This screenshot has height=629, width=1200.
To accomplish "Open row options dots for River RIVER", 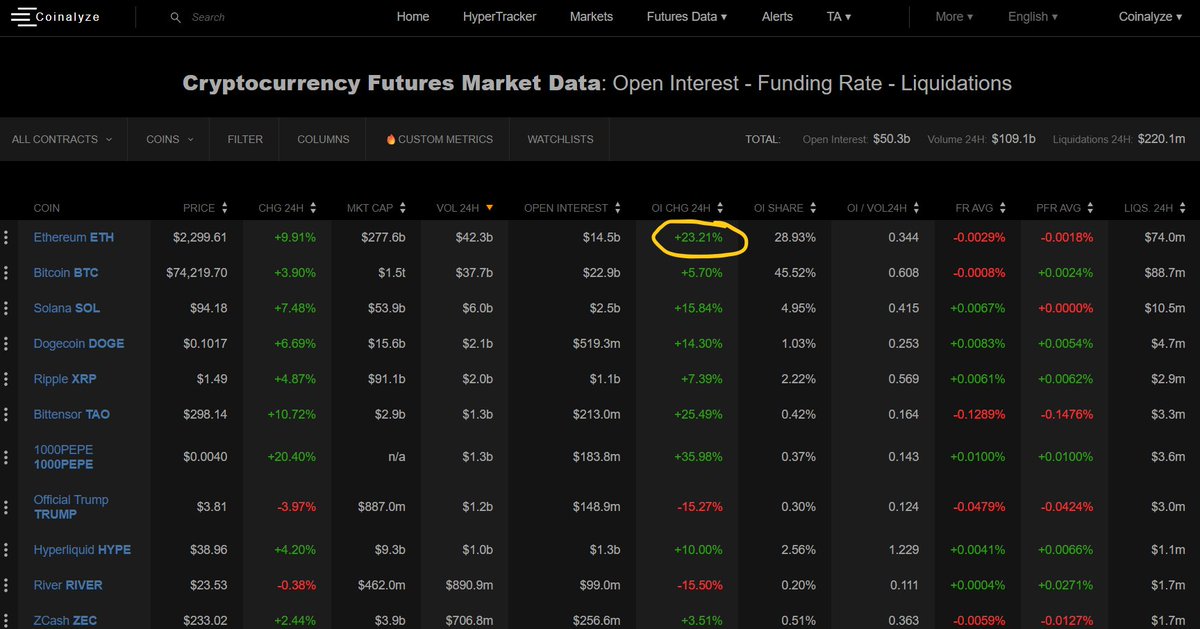I will pyautogui.click(x=6, y=585).
